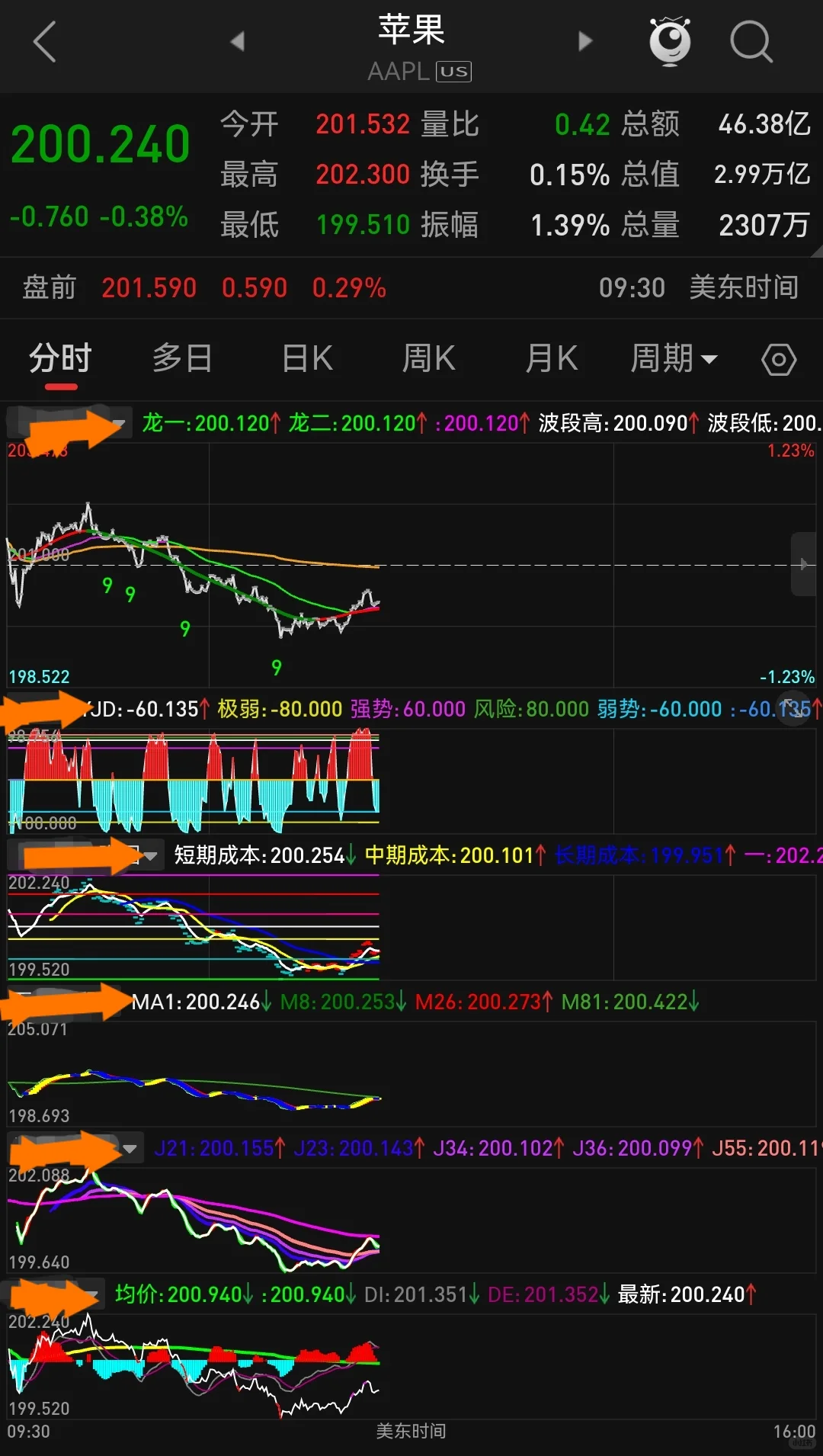
Task: Tap the 中期成本:200.101 label
Action: click(x=455, y=855)
